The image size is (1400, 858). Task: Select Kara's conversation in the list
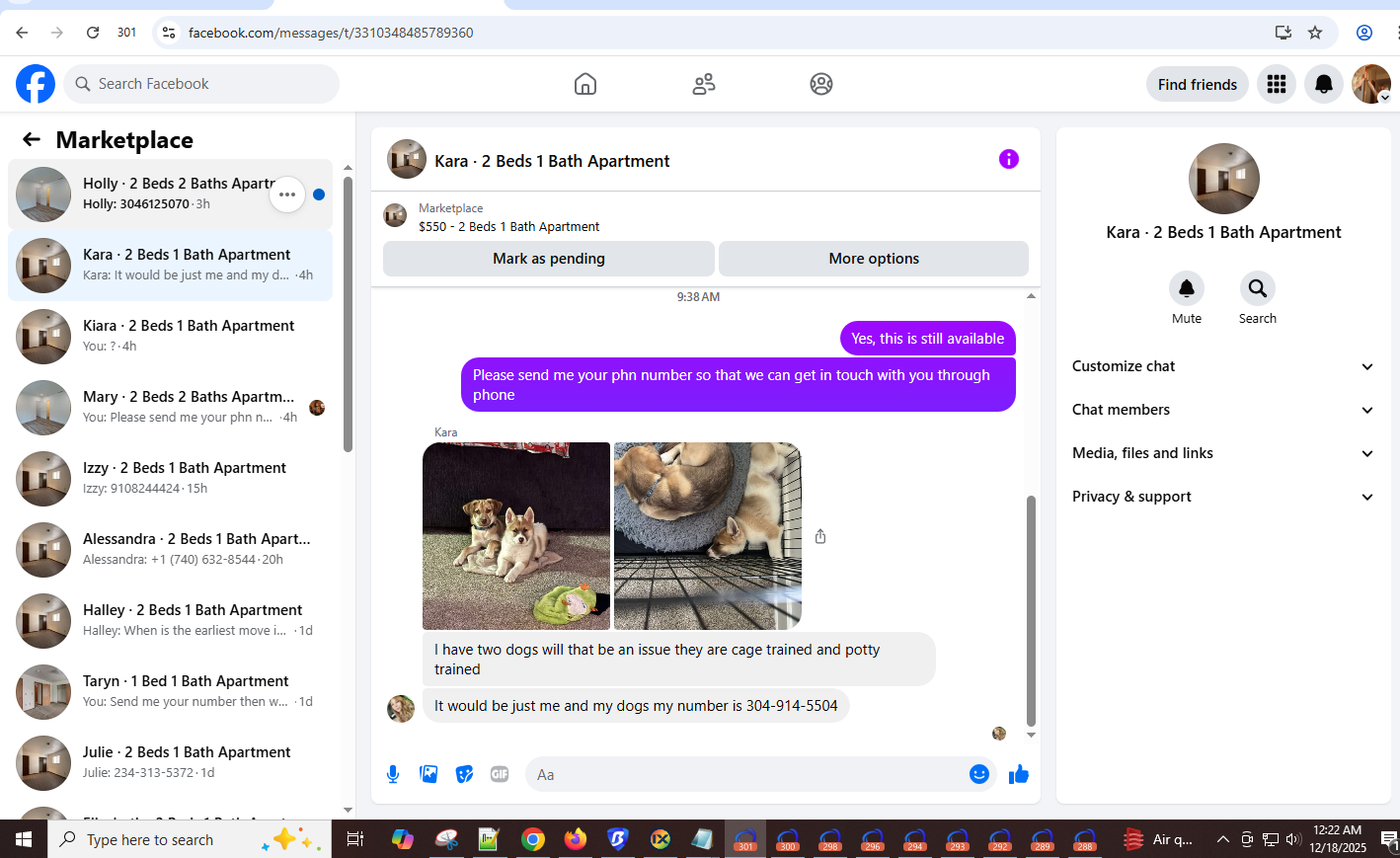170,266
